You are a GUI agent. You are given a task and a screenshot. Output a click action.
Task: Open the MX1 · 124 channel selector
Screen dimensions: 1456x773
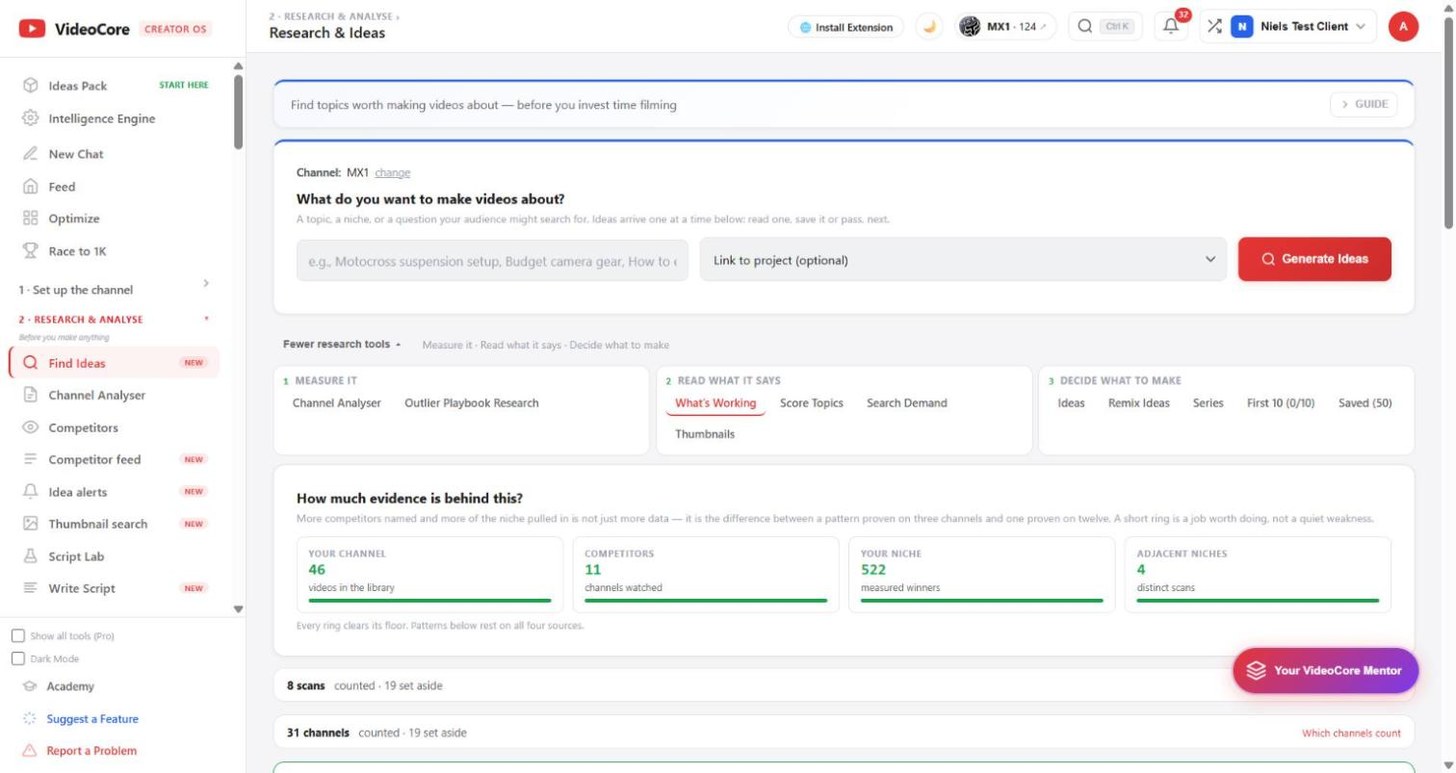tap(1004, 27)
